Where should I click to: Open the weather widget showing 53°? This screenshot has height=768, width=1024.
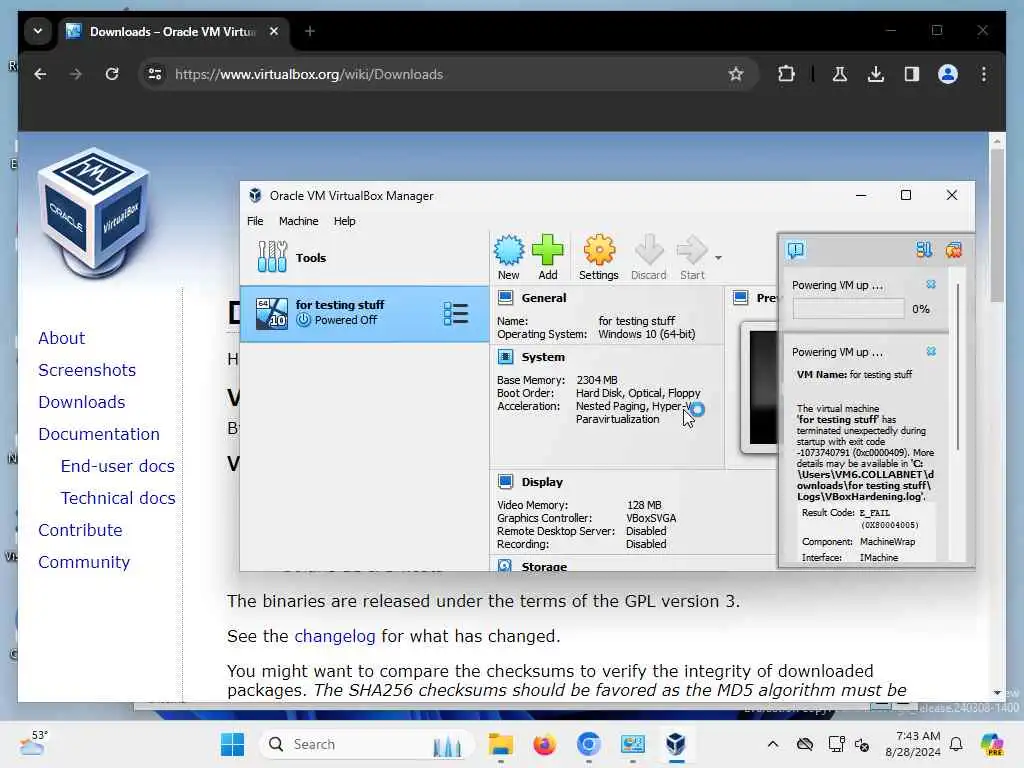point(33,743)
